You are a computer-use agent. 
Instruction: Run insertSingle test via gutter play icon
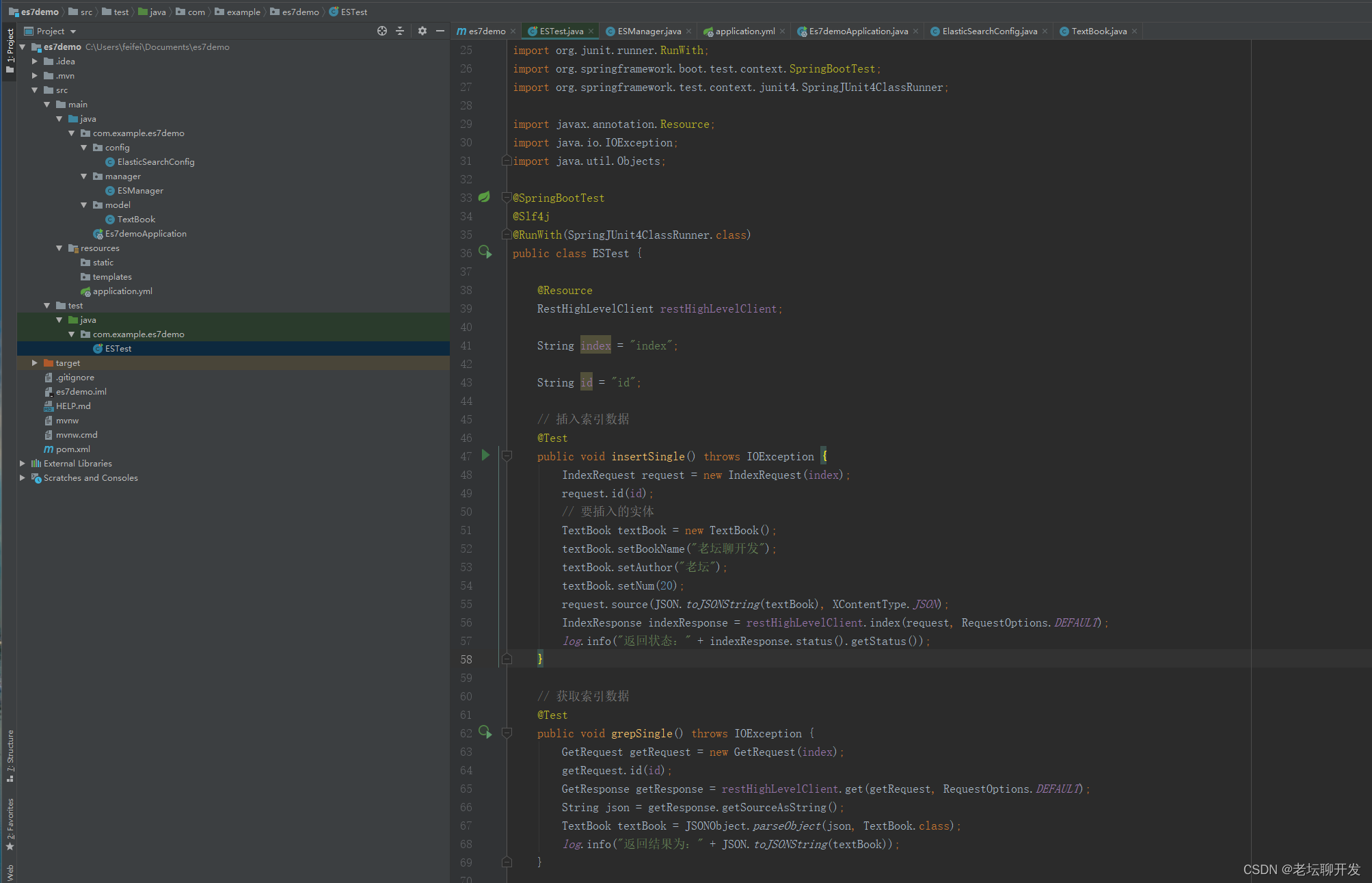(485, 456)
